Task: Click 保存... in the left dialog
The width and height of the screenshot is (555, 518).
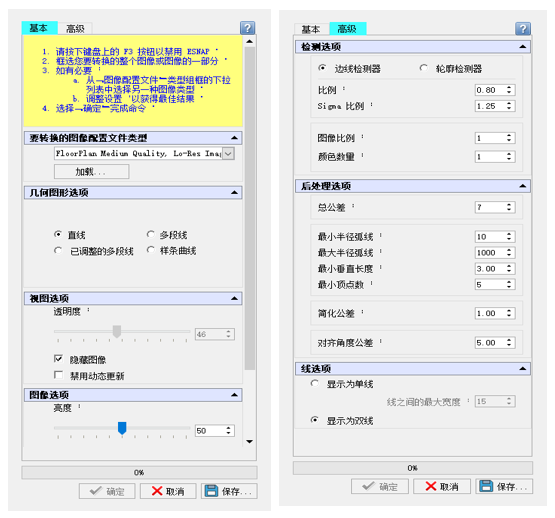Action: pyautogui.click(x=229, y=491)
